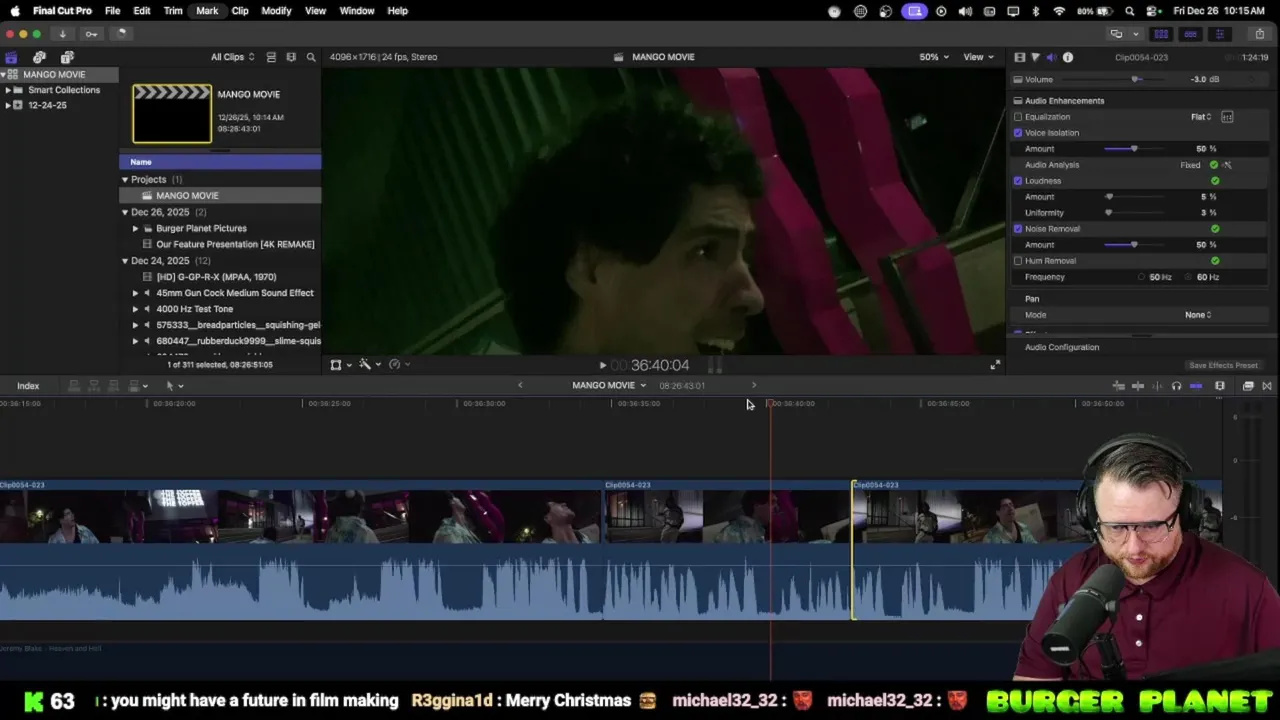Expand the Burger Planet Pictures clip
The height and width of the screenshot is (720, 1280).
[135, 228]
